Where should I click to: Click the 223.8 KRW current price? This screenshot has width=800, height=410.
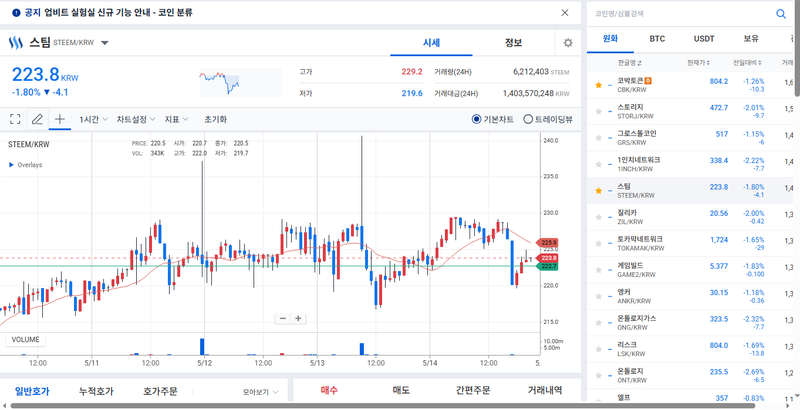pos(45,75)
